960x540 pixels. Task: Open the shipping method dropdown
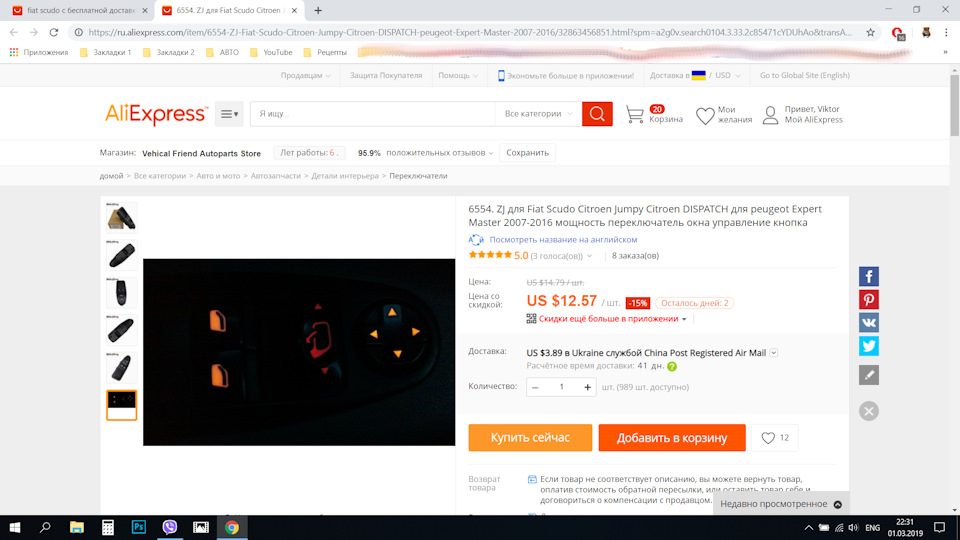pyautogui.click(x=773, y=353)
